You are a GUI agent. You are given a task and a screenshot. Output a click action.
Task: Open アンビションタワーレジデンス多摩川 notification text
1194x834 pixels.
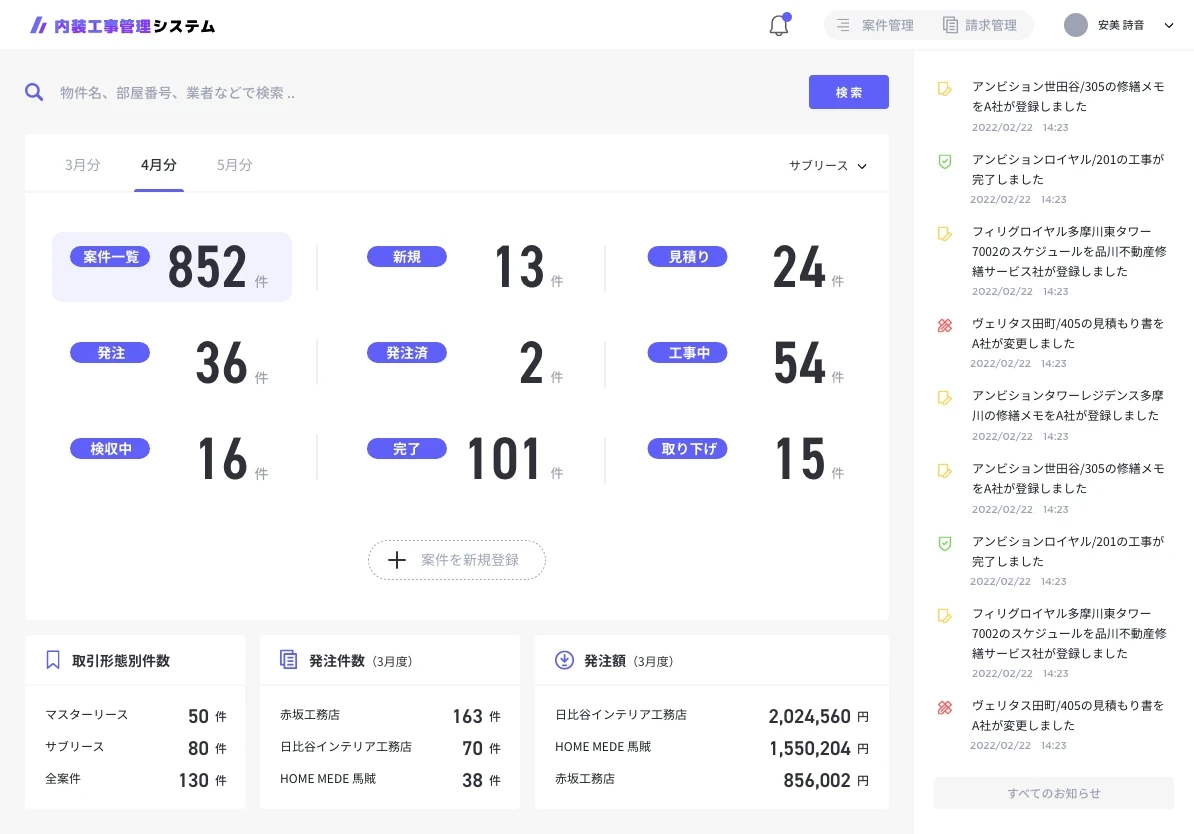[1068, 405]
